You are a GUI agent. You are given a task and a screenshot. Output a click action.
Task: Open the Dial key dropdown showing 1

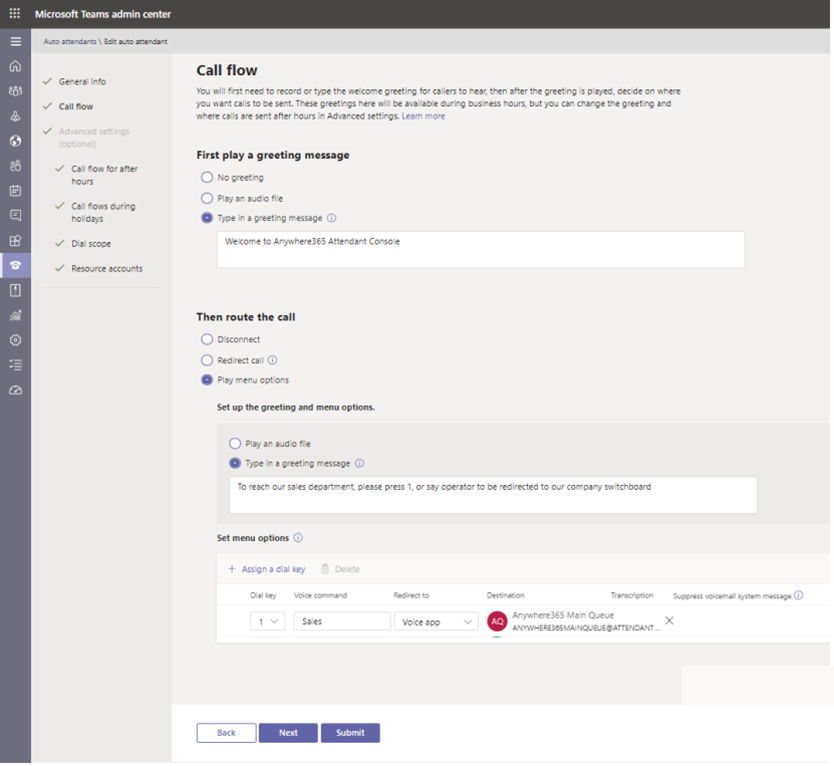267,621
